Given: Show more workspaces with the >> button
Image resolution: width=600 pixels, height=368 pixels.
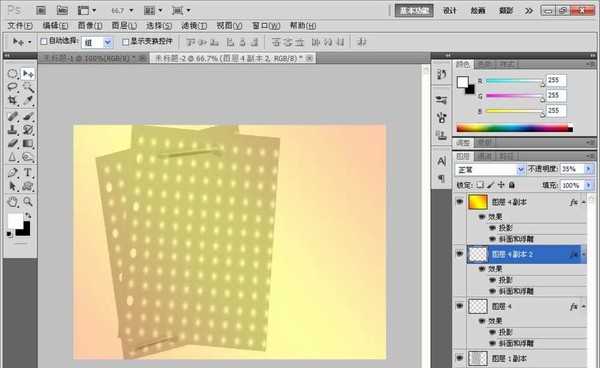Looking at the screenshot, I should pyautogui.click(x=528, y=11).
